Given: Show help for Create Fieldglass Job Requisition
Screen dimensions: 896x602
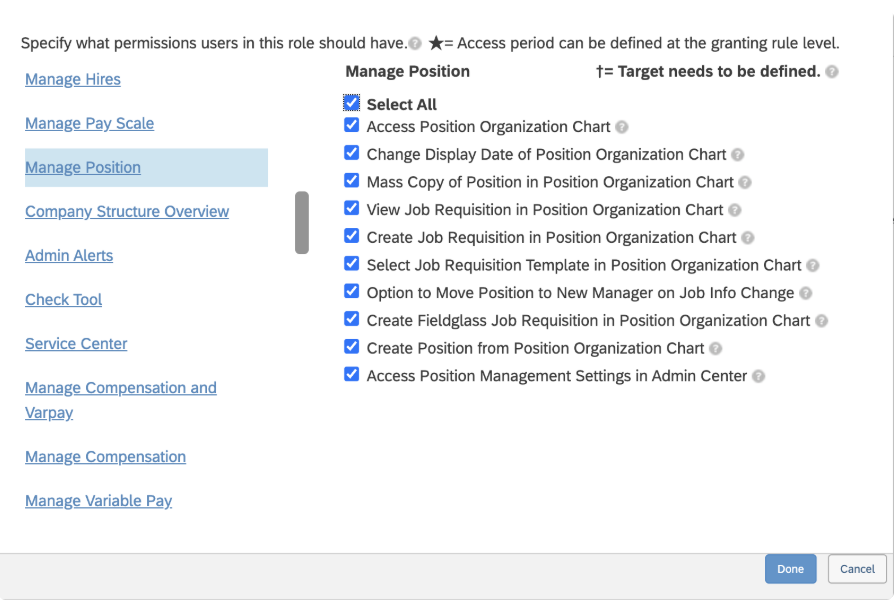Looking at the screenshot, I should [822, 321].
